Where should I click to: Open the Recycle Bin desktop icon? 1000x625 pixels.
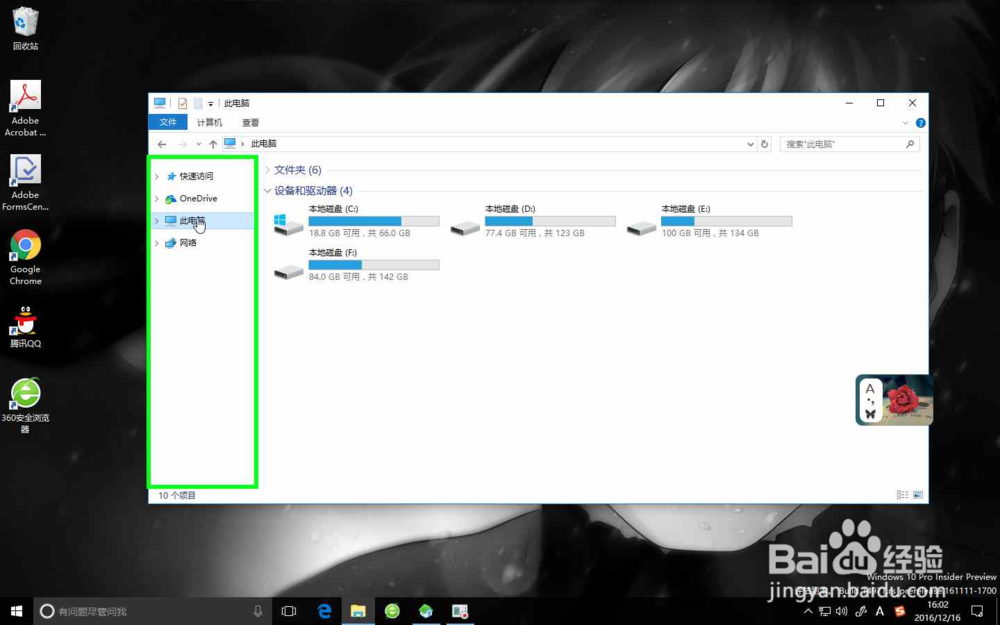pyautogui.click(x=25, y=29)
